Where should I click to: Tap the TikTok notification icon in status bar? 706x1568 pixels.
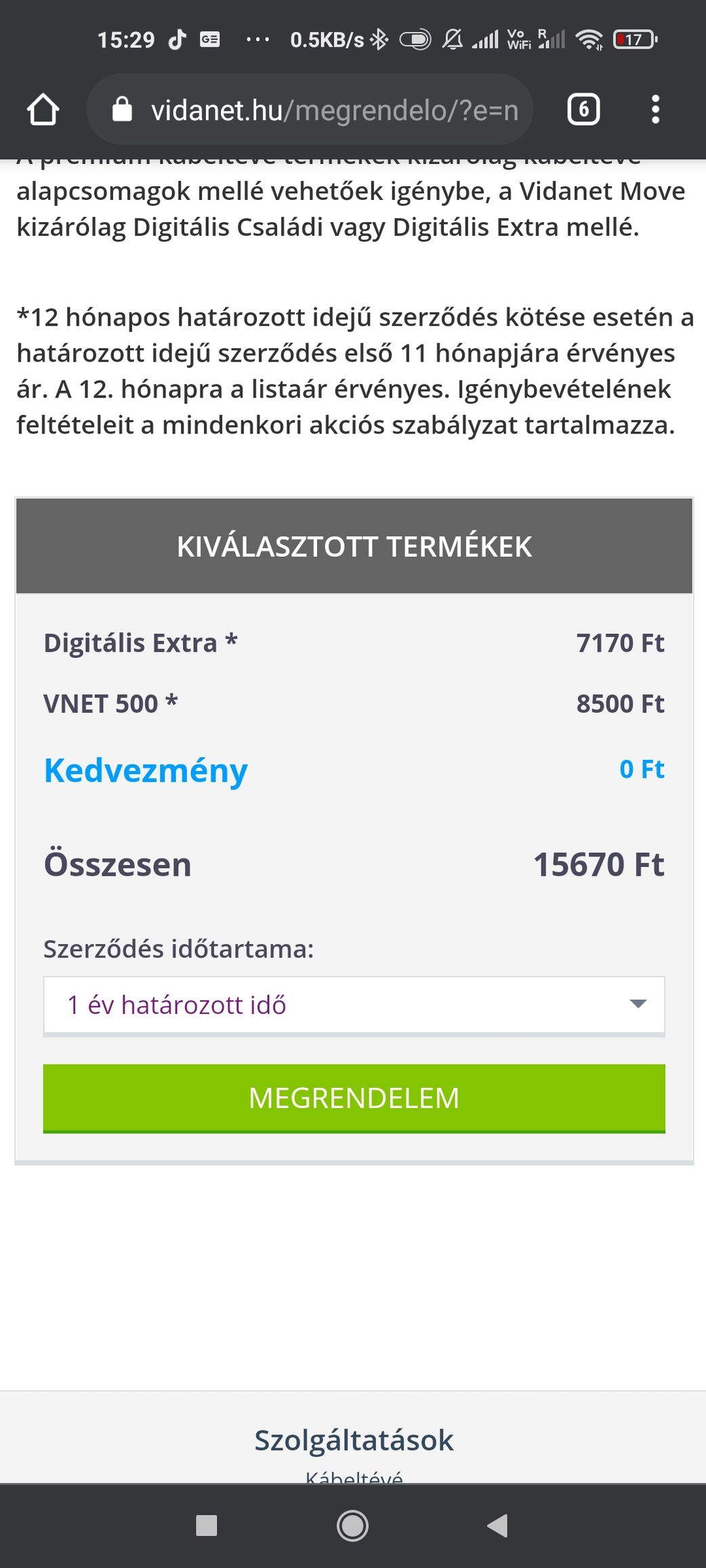click(177, 40)
